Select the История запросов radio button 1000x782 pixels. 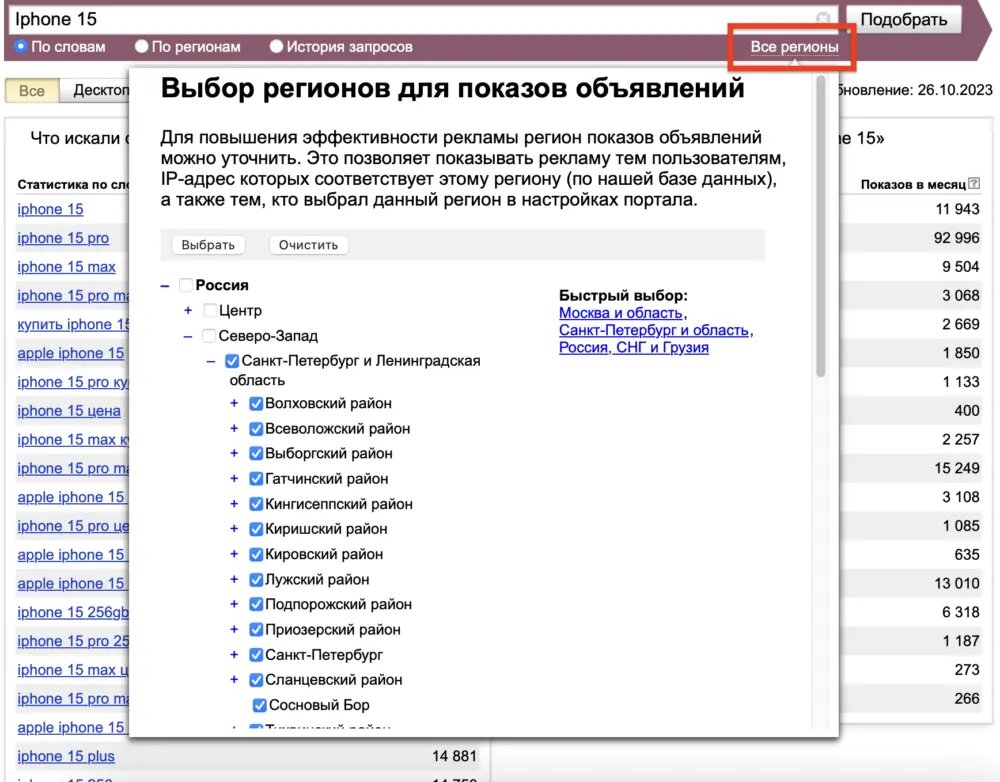coord(276,47)
